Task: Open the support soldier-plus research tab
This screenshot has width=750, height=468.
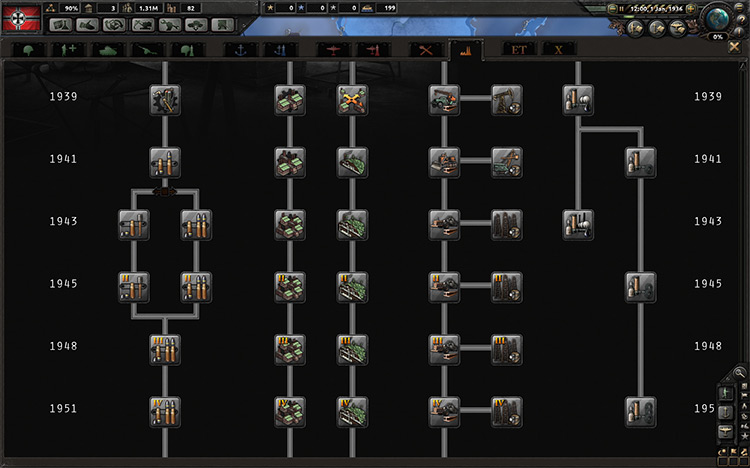Action: point(68,50)
